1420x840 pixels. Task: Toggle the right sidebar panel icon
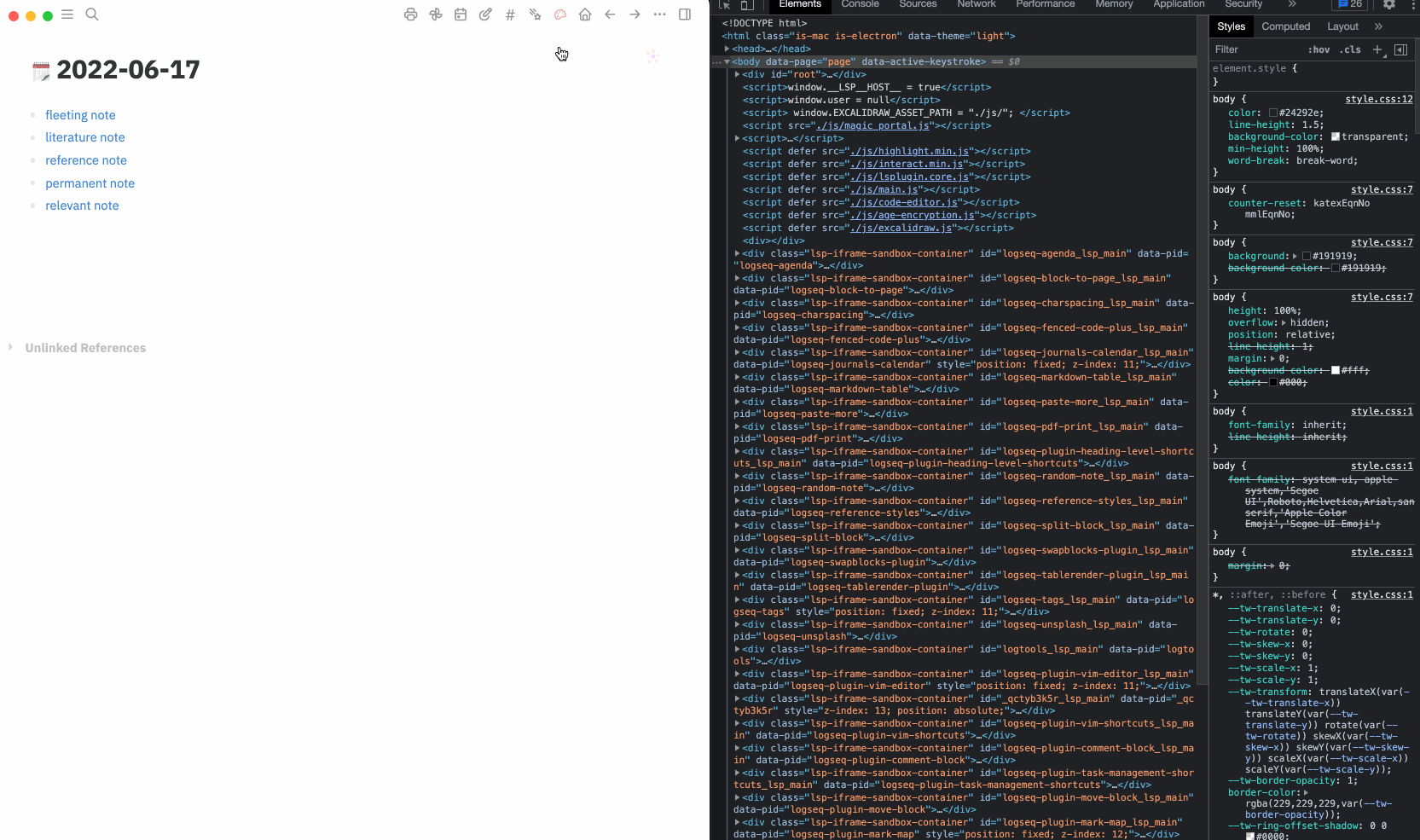(685, 14)
